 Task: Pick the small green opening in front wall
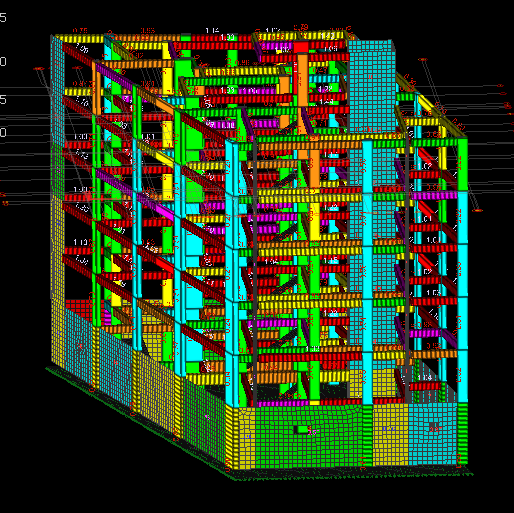tap(303, 429)
